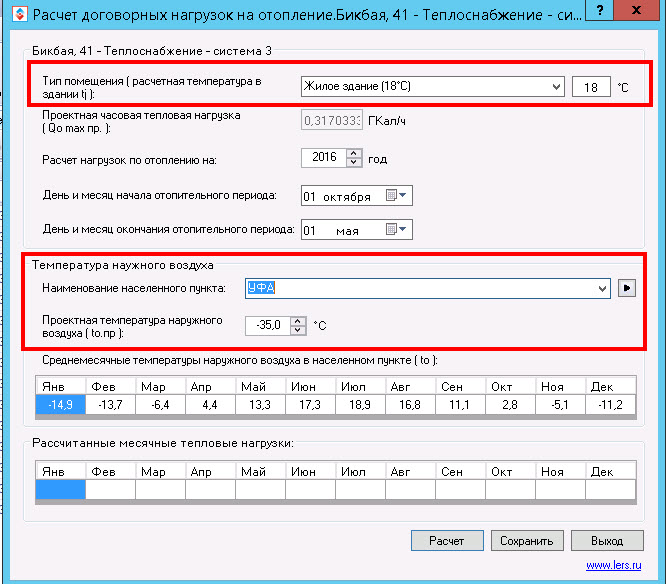Image resolution: width=666 pixels, height=584 pixels.
Task: Expand the room type dropdown Жилое здание
Action: click(556, 87)
